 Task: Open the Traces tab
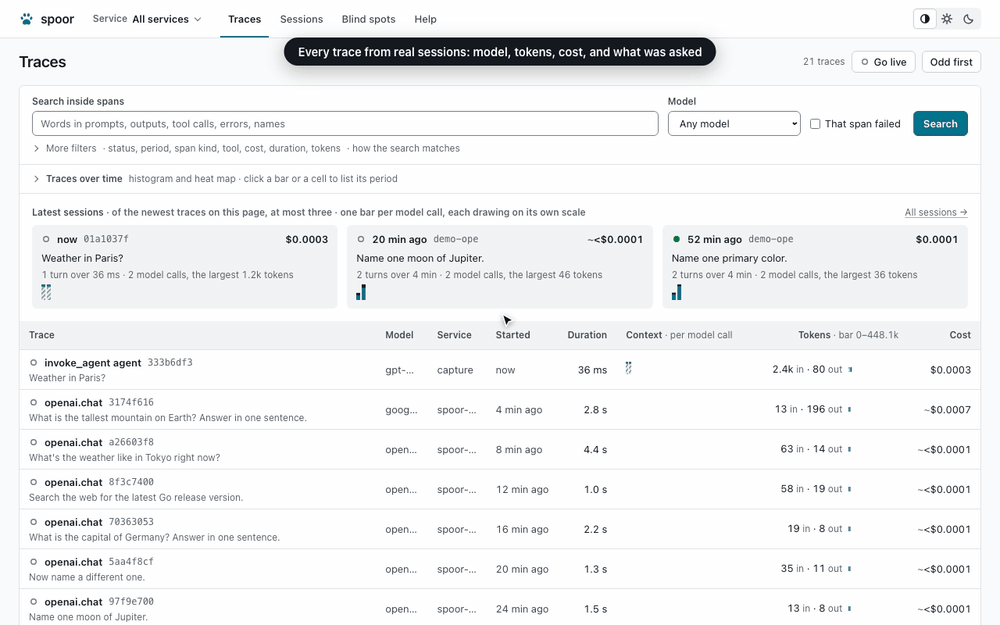click(244, 19)
